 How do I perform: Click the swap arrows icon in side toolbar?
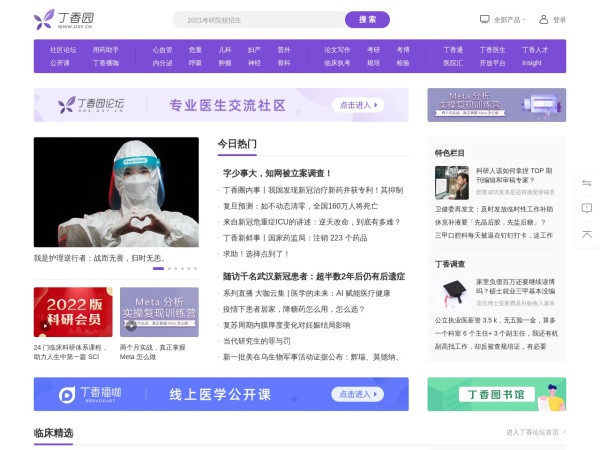[587, 183]
